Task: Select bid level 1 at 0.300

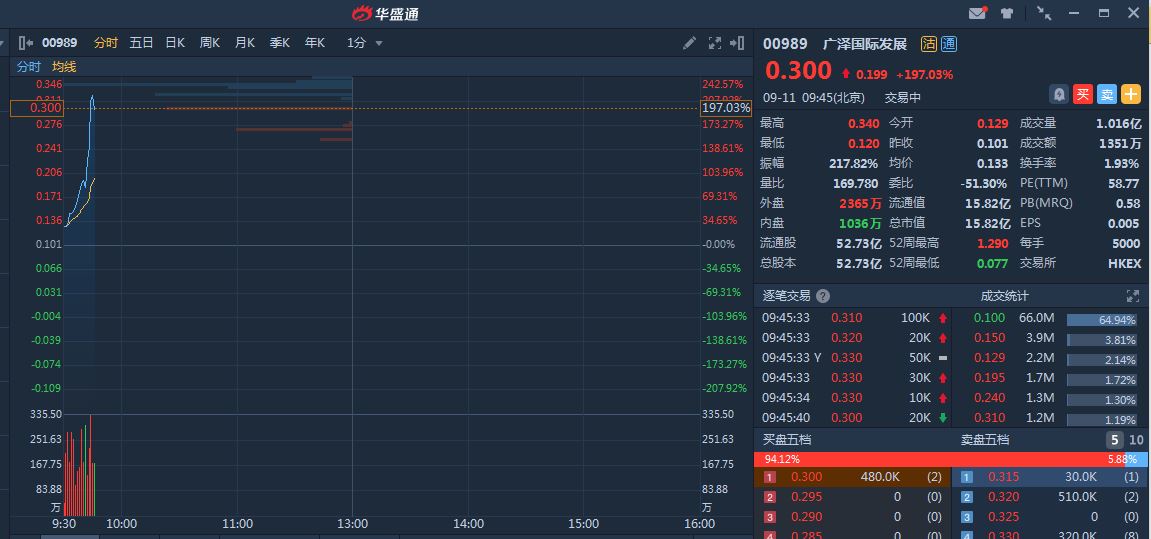Action: click(852, 477)
